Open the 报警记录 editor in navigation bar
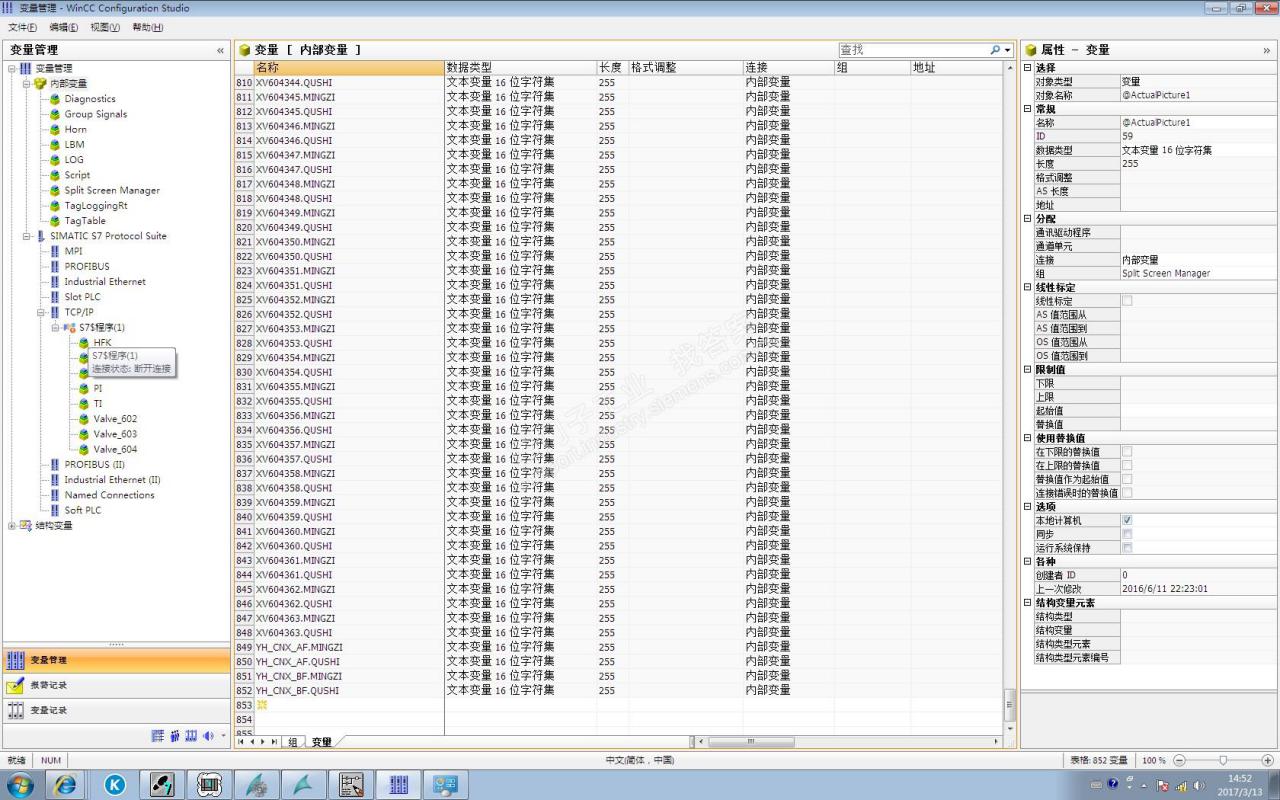1280x800 pixels. tap(116, 685)
